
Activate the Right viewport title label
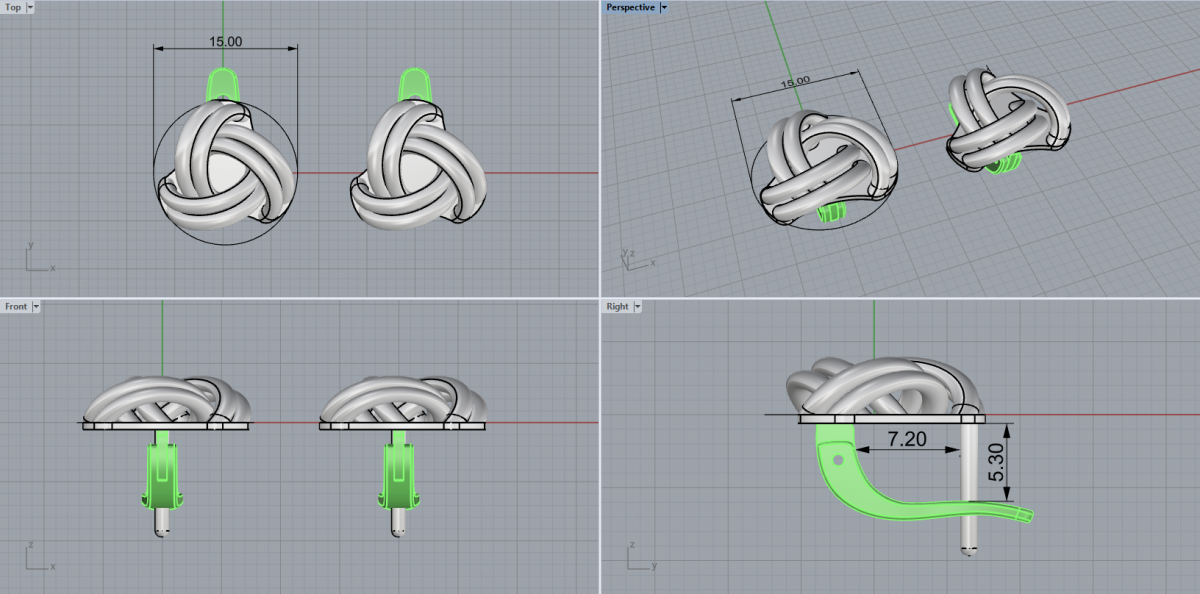(x=617, y=306)
